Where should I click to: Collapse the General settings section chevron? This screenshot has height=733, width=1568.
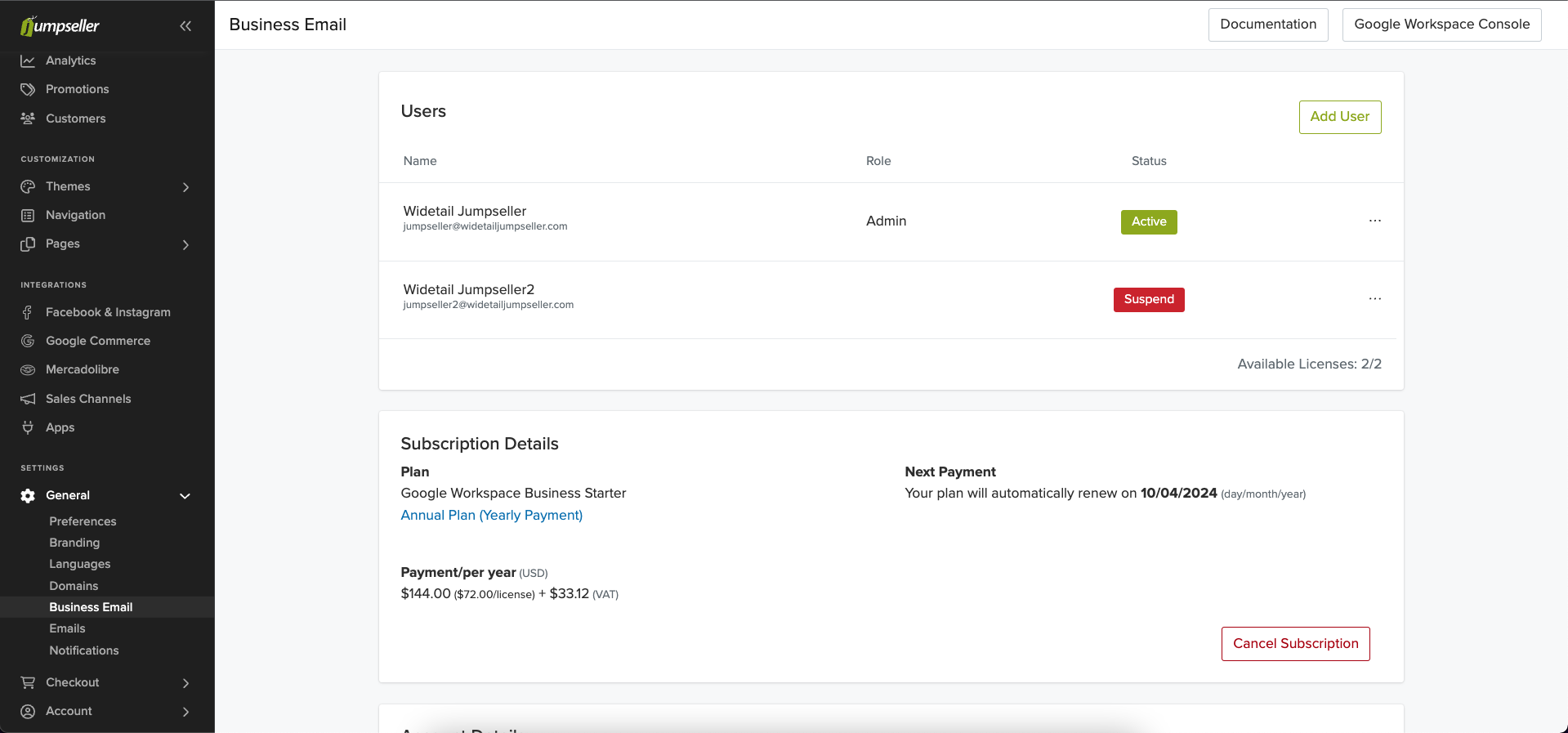[185, 496]
